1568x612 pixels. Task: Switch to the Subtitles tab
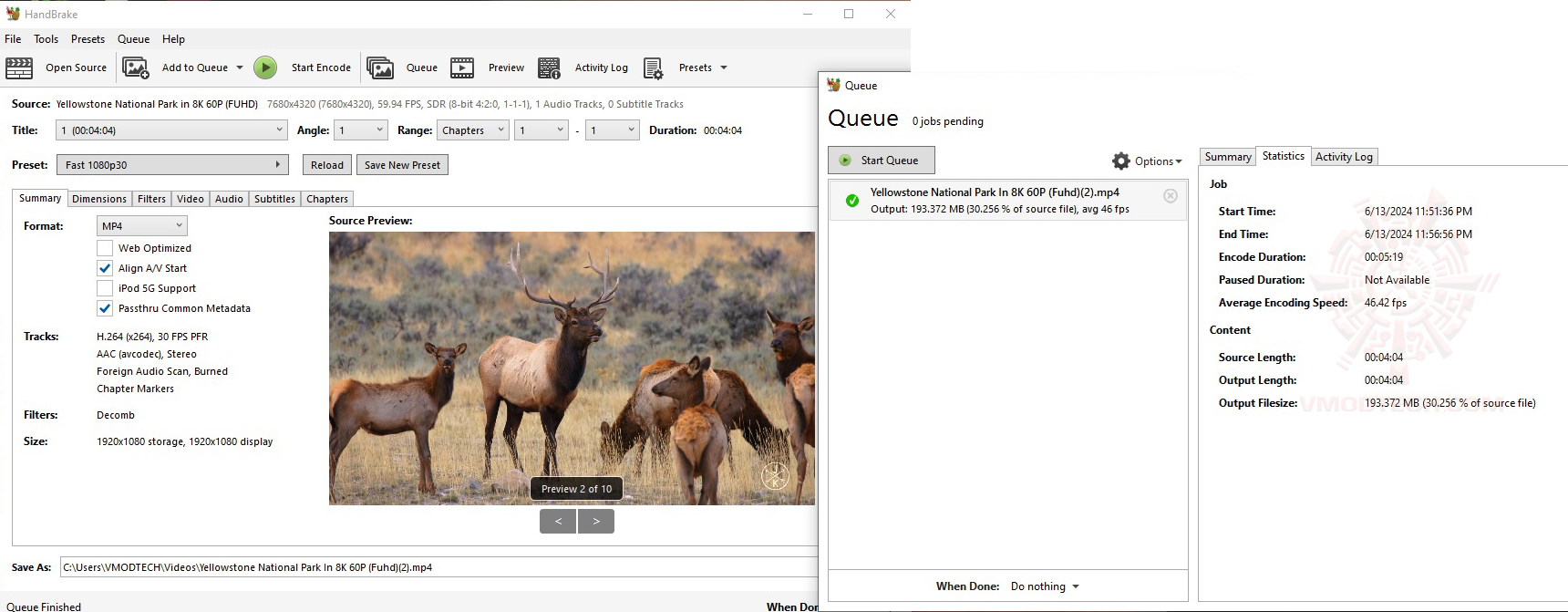click(274, 199)
